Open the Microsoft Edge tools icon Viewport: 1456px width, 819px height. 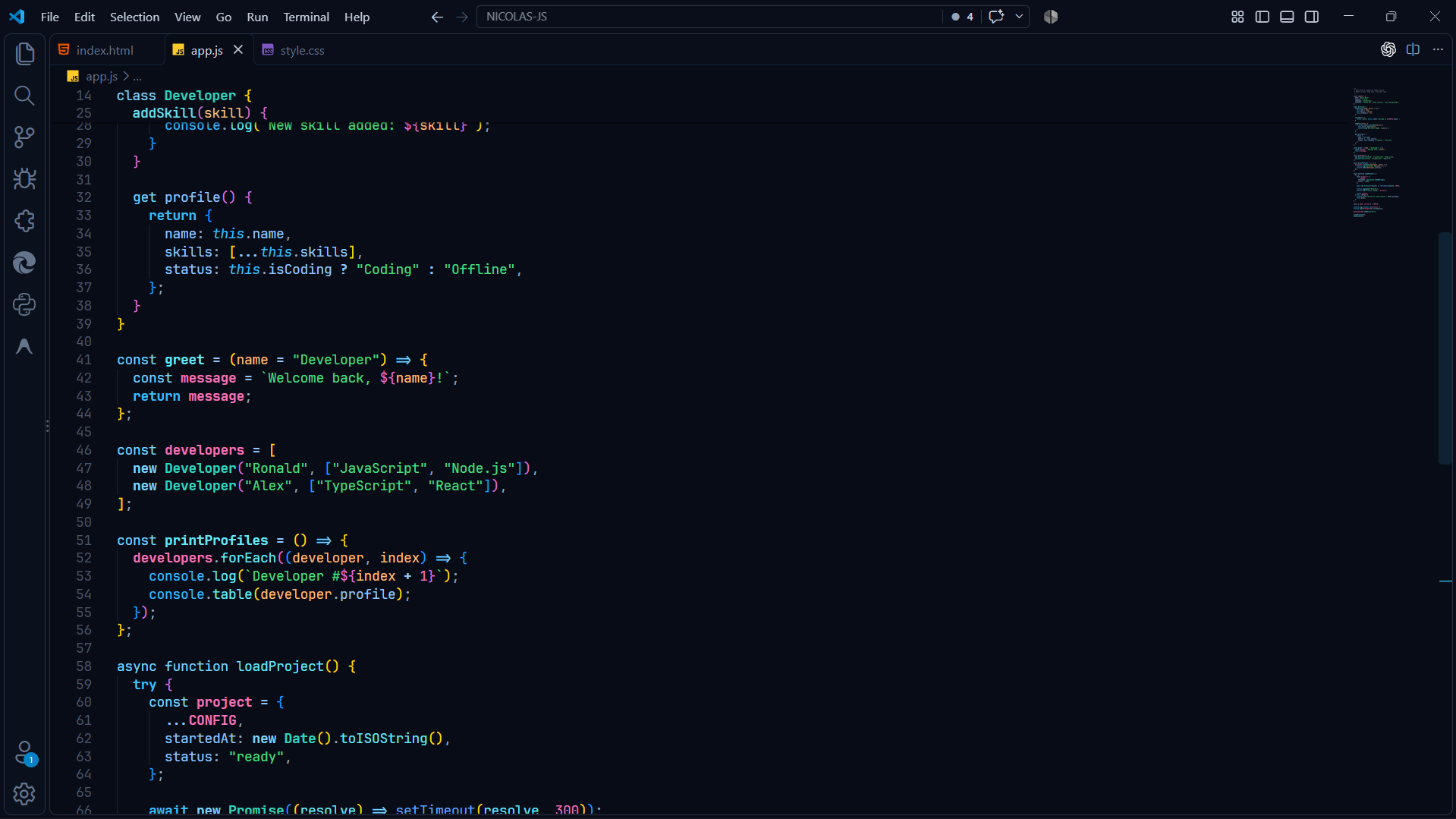pyautogui.click(x=24, y=263)
